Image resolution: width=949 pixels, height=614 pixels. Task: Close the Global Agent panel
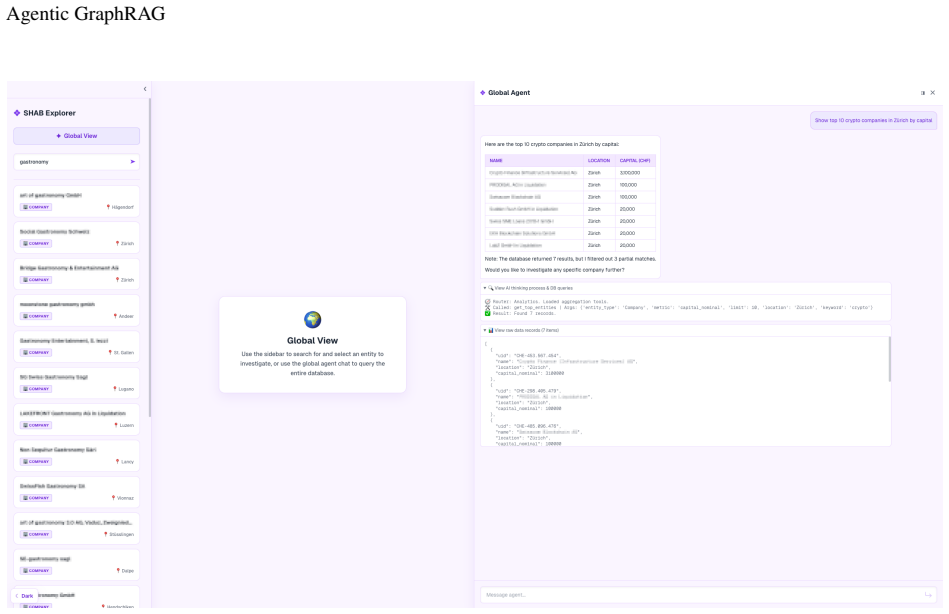(933, 93)
